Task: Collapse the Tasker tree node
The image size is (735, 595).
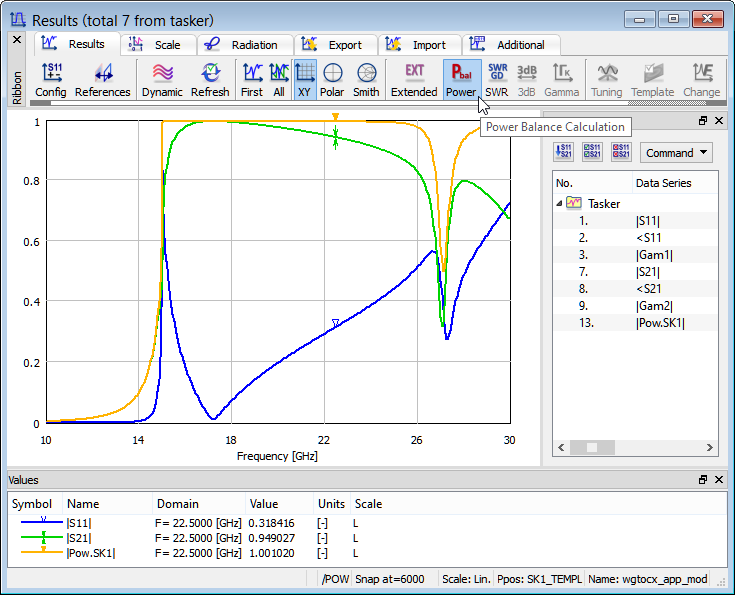Action: coord(560,203)
